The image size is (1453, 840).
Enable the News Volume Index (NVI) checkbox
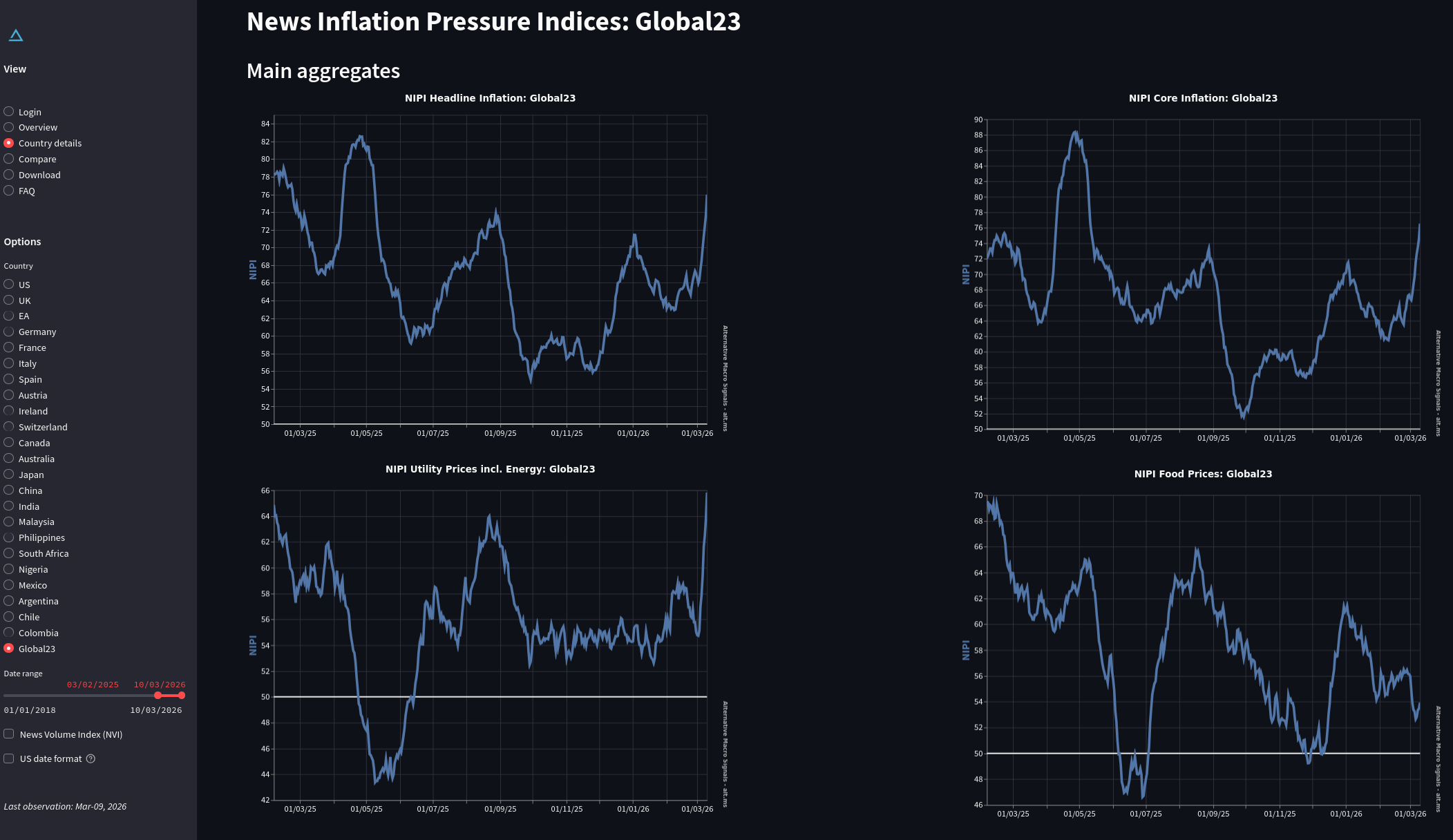9,734
